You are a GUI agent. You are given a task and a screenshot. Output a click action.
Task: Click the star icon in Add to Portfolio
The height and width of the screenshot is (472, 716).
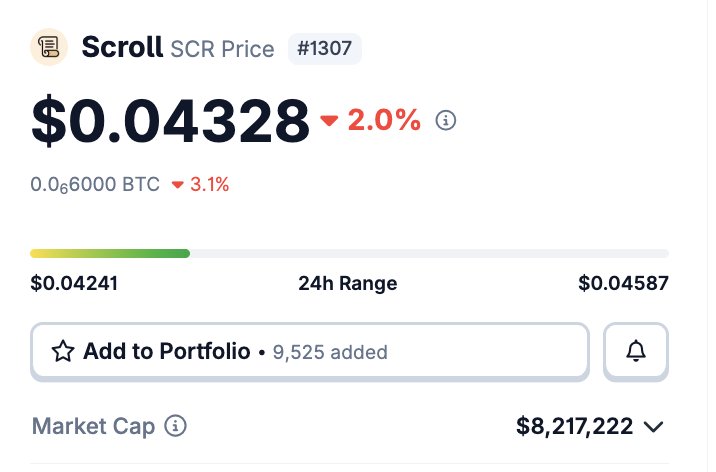click(63, 351)
